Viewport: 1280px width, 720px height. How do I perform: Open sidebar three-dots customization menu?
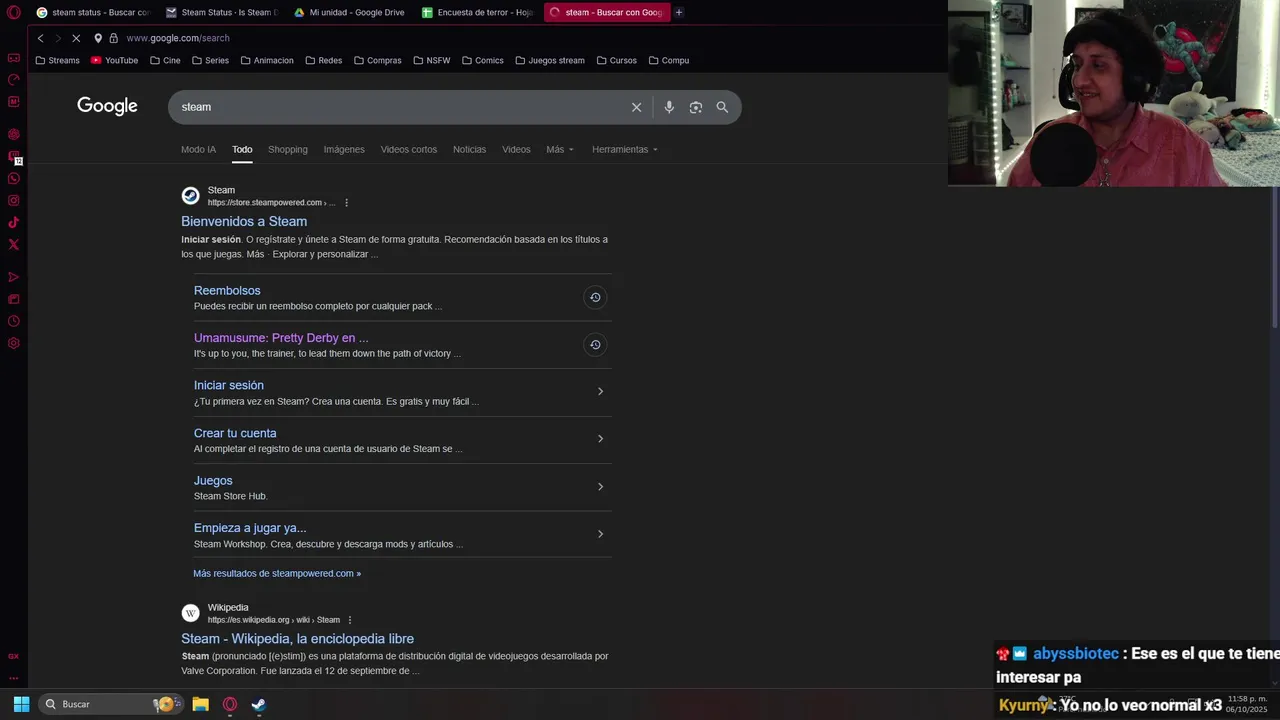14,677
